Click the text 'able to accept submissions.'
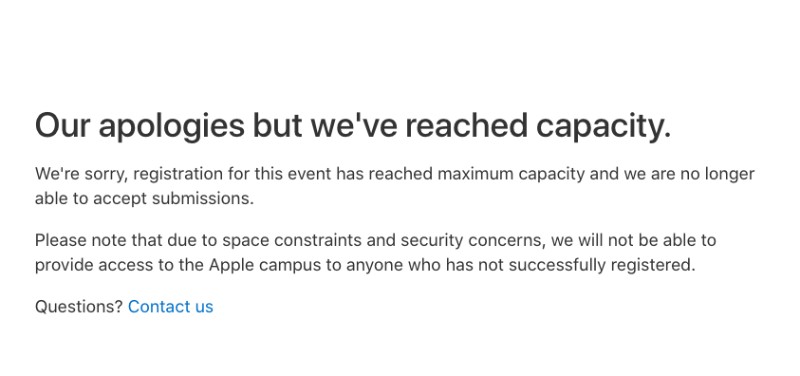 tap(144, 199)
